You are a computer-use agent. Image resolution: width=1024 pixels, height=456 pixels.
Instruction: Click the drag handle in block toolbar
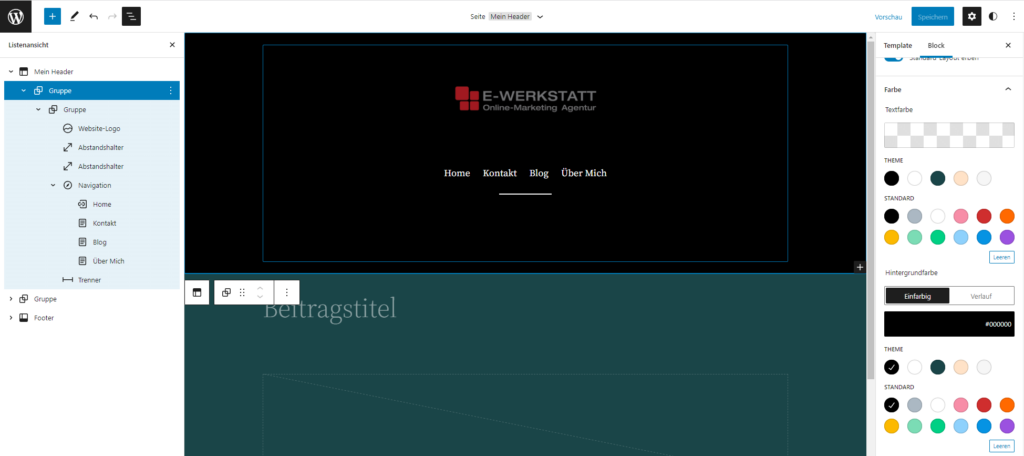(x=242, y=293)
